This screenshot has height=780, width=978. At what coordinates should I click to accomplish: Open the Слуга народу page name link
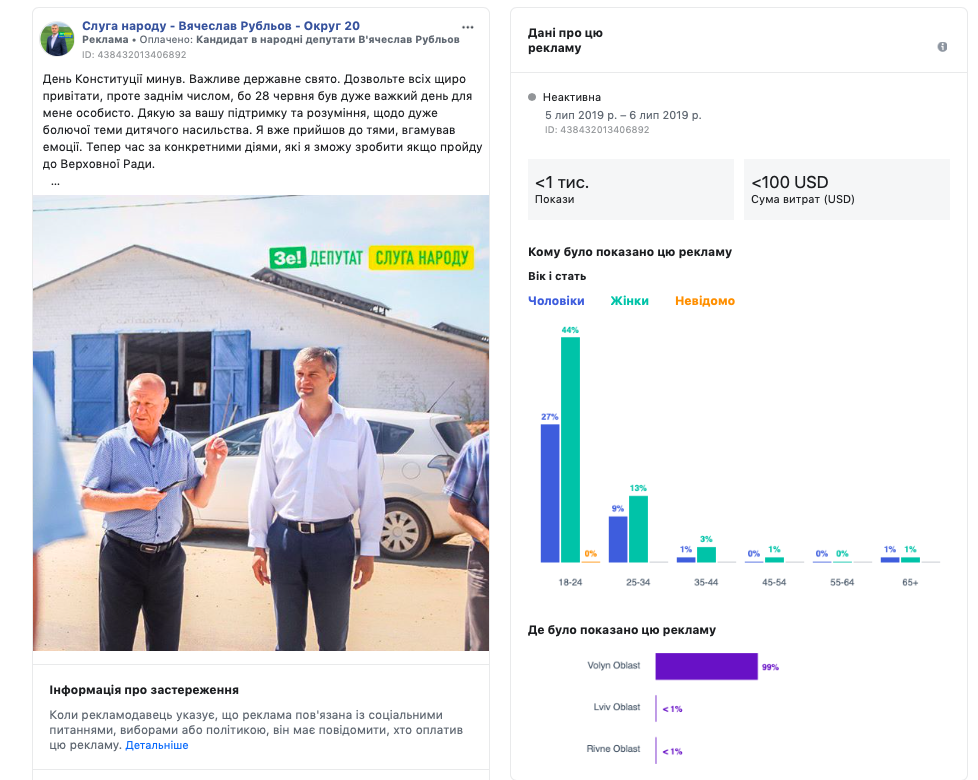(221, 26)
